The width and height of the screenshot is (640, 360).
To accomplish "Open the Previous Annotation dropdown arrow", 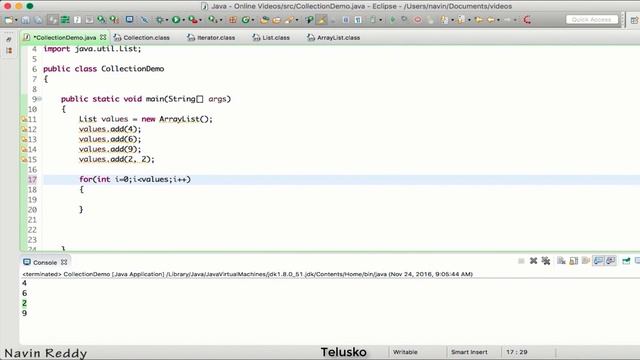I will 469,20.
